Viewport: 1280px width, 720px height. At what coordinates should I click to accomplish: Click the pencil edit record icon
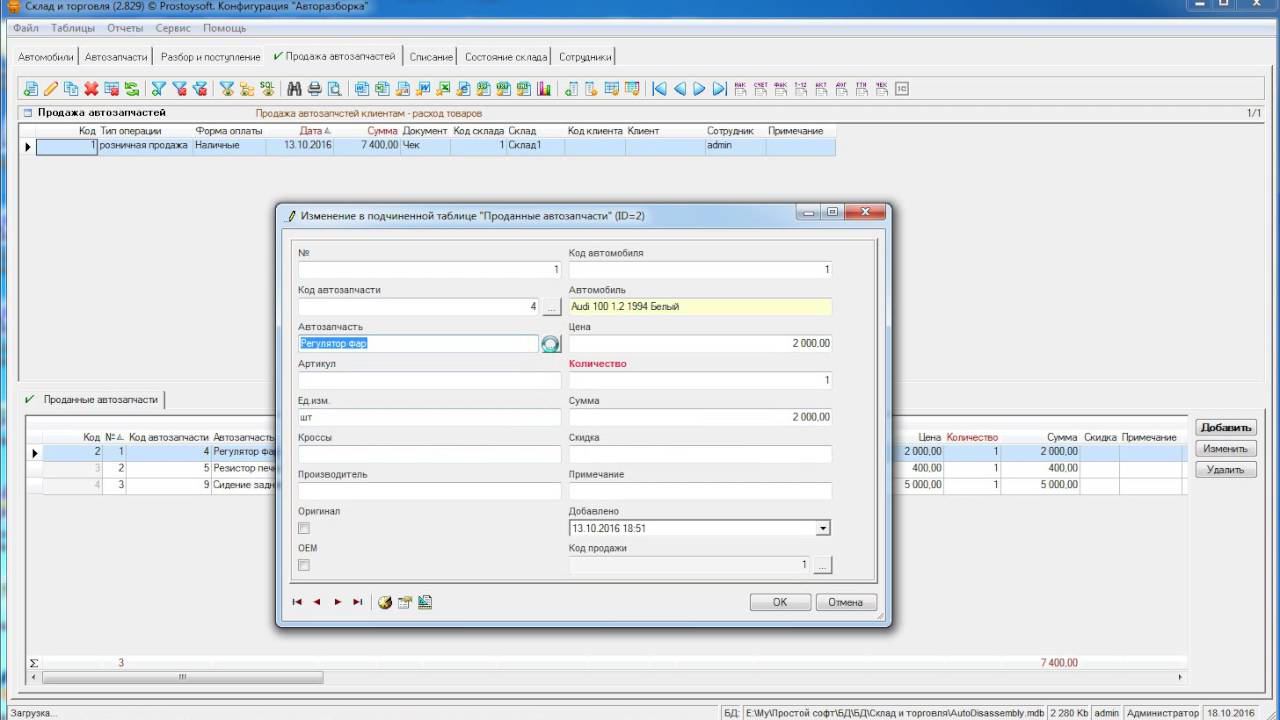(x=51, y=89)
